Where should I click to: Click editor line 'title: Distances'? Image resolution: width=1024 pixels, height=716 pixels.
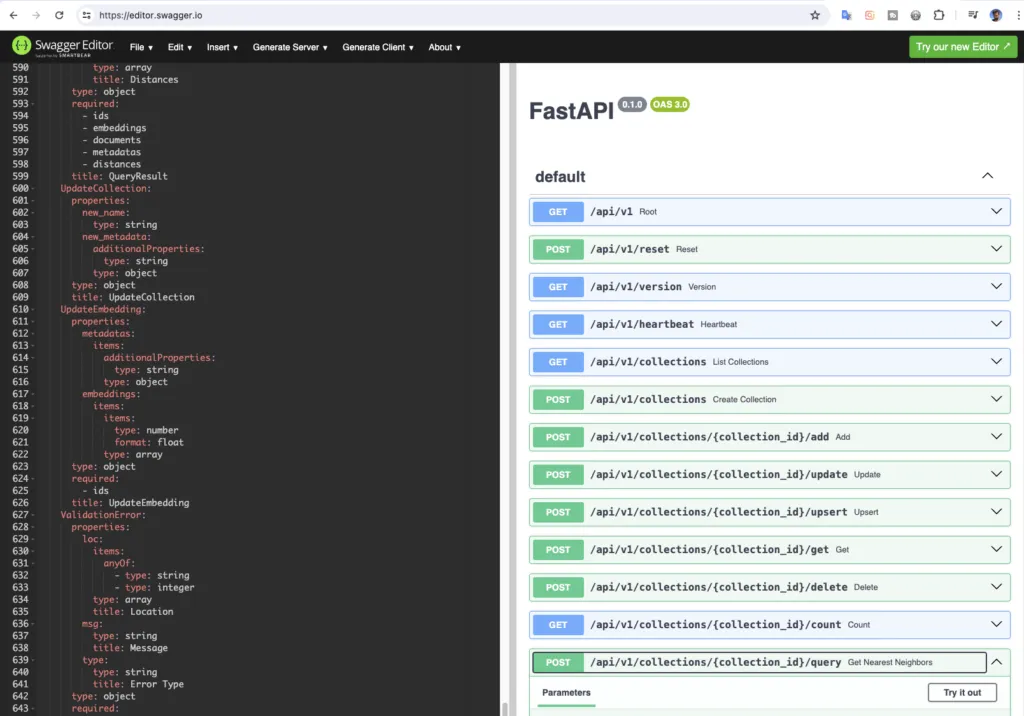135,80
